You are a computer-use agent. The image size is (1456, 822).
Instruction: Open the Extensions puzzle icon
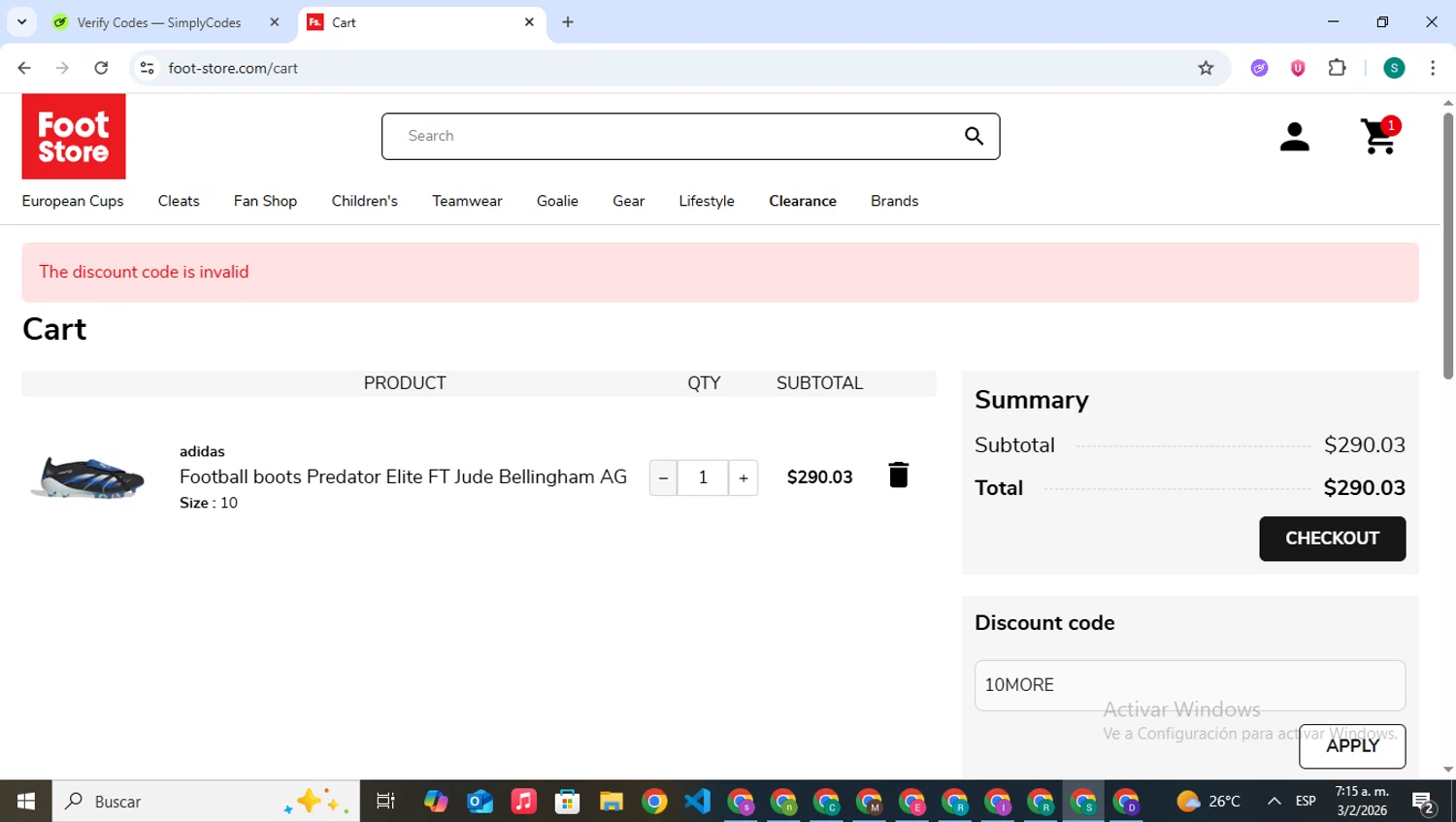click(x=1337, y=68)
